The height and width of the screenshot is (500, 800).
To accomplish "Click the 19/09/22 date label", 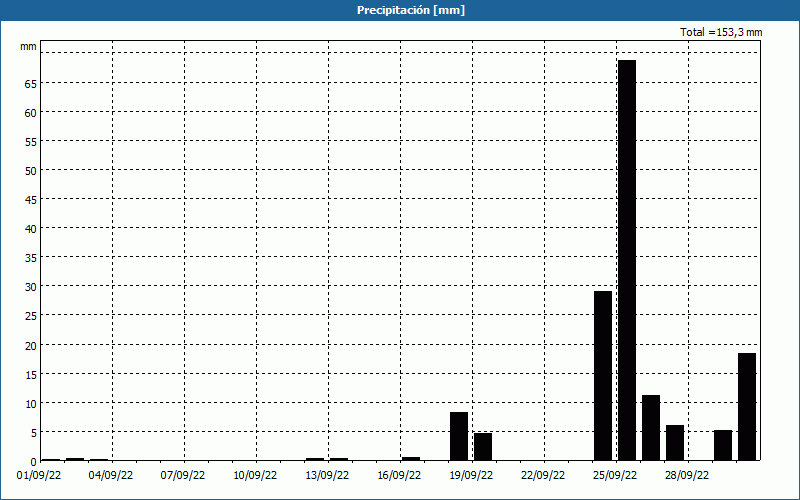I will [471, 476].
